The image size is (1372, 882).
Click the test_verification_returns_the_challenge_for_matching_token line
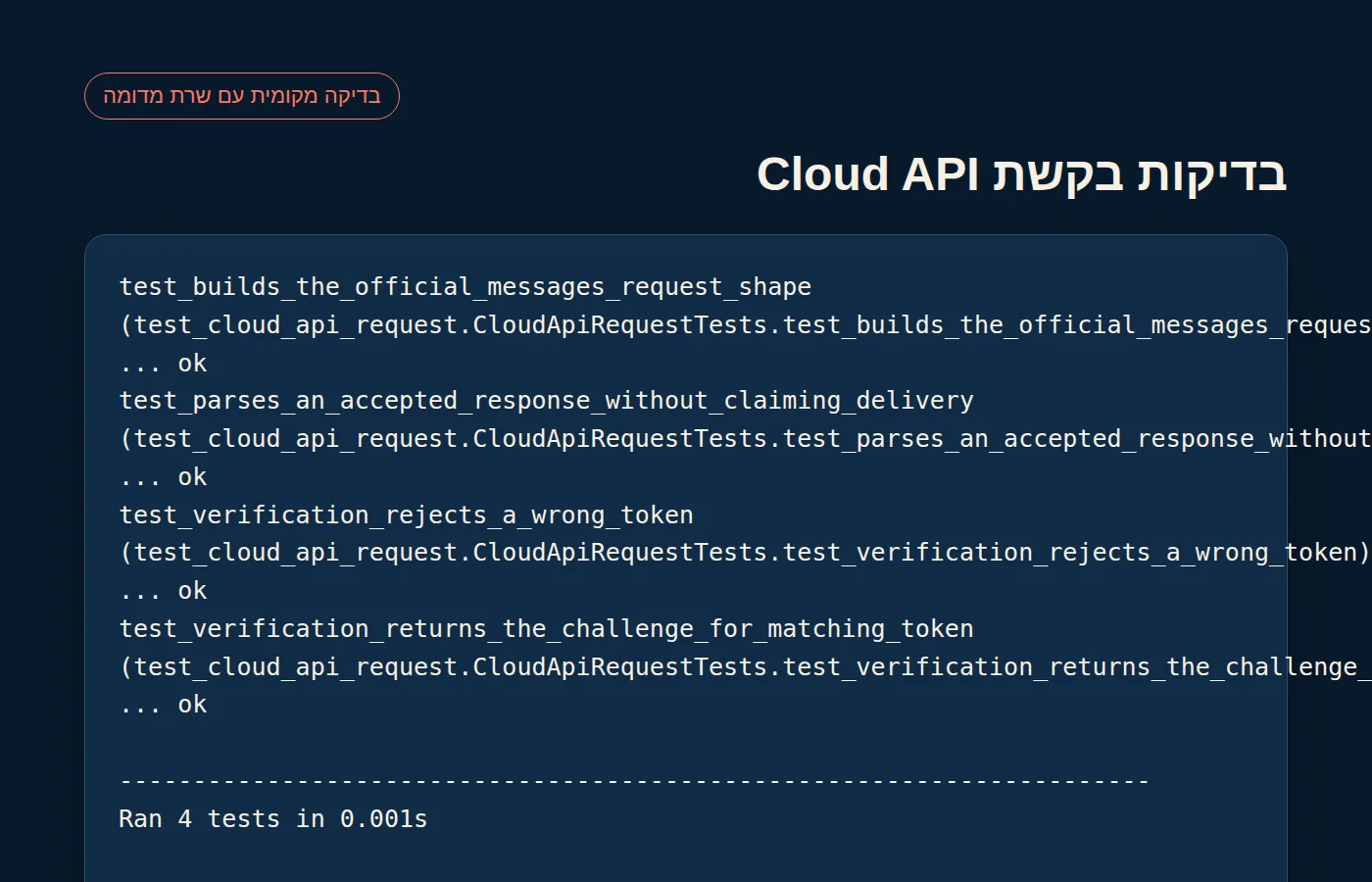[547, 629]
